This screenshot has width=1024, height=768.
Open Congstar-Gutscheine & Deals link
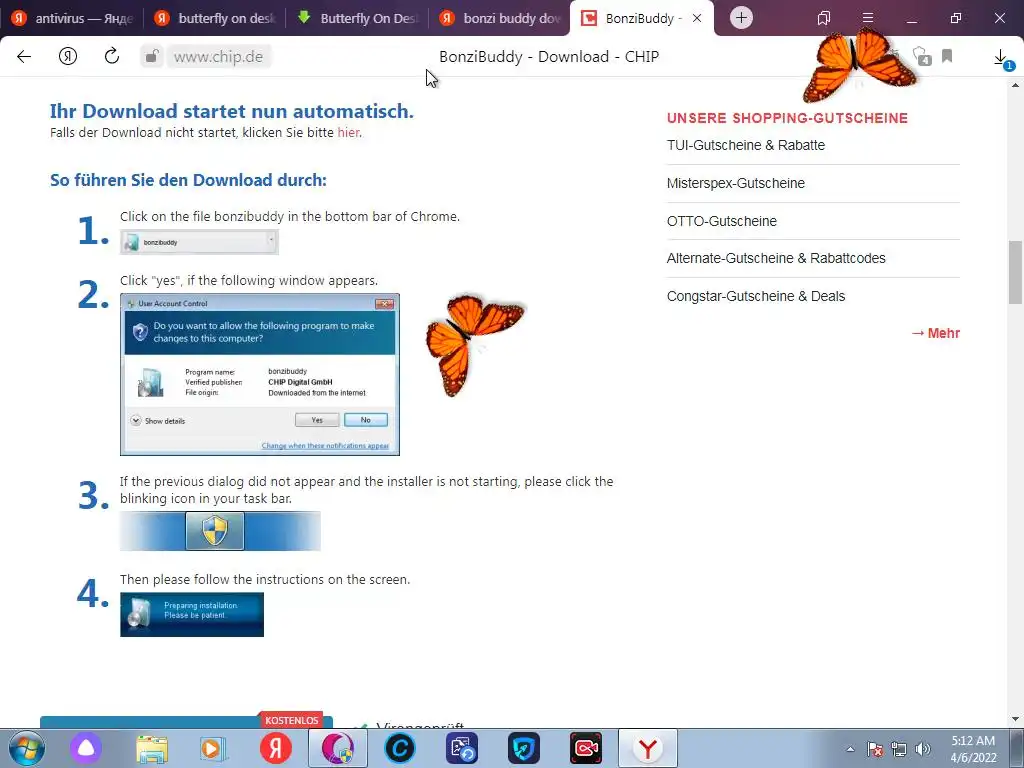point(756,296)
